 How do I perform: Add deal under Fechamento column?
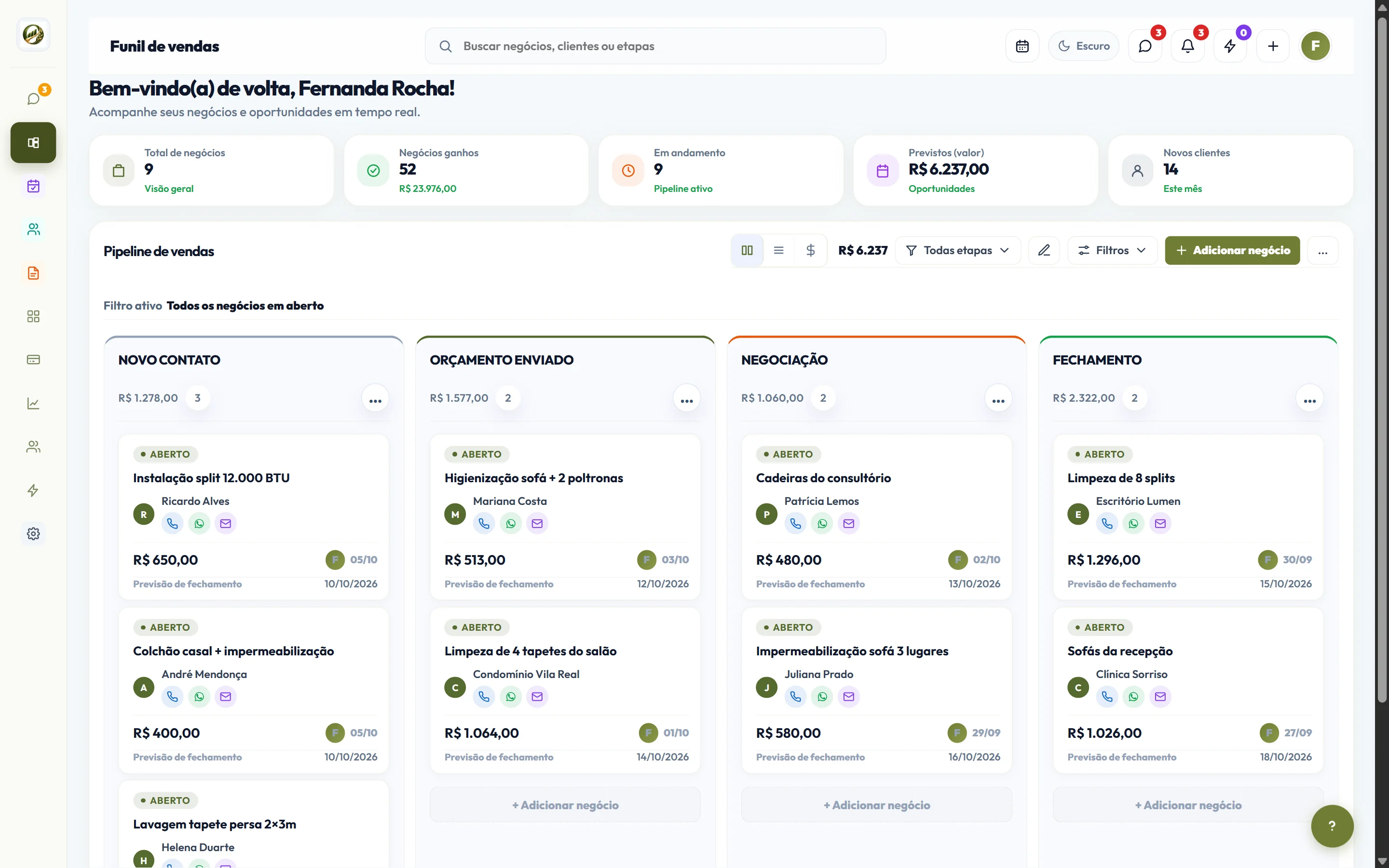(x=1187, y=805)
